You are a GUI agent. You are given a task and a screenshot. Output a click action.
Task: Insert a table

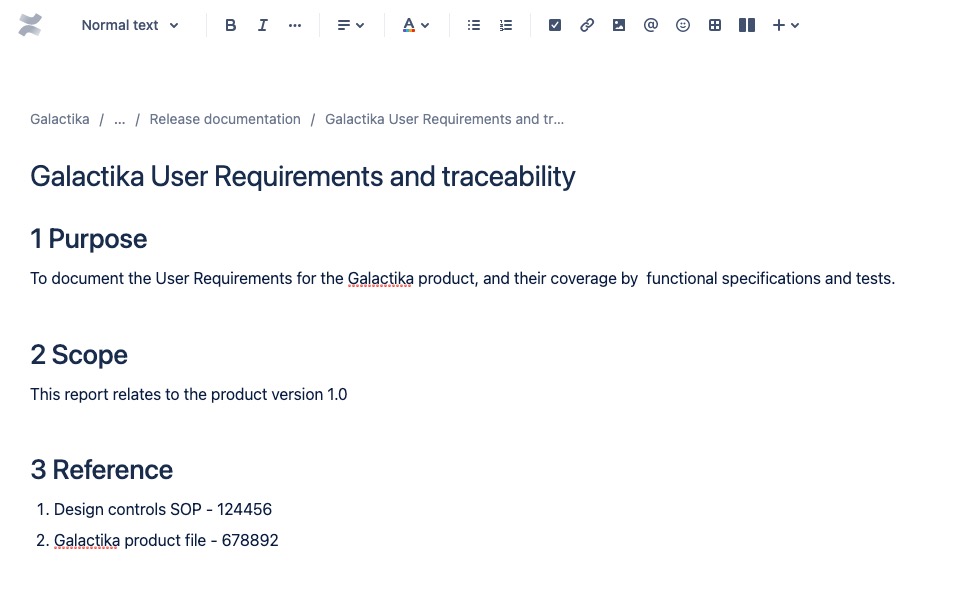[715, 25]
